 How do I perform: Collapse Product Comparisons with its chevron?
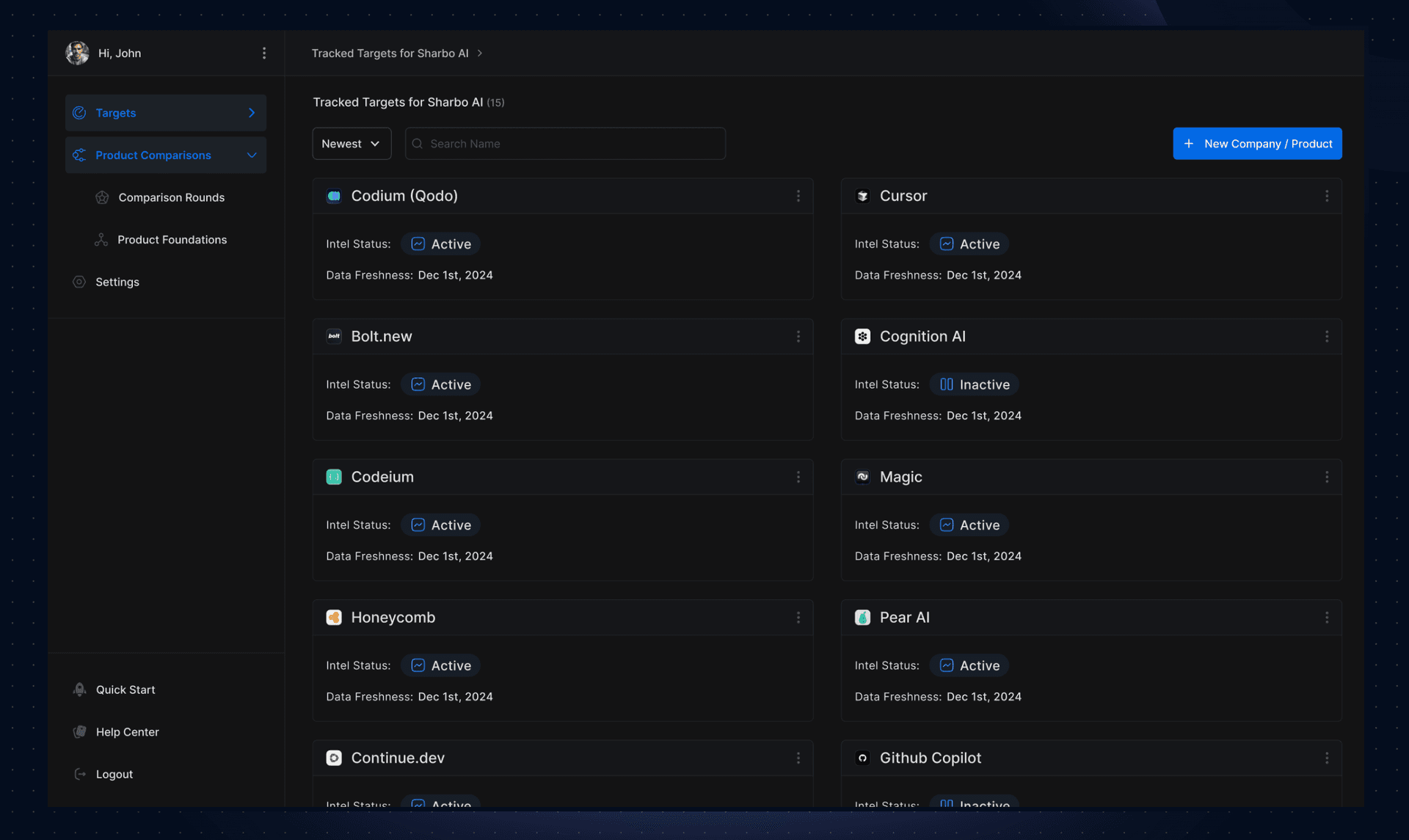(x=252, y=155)
